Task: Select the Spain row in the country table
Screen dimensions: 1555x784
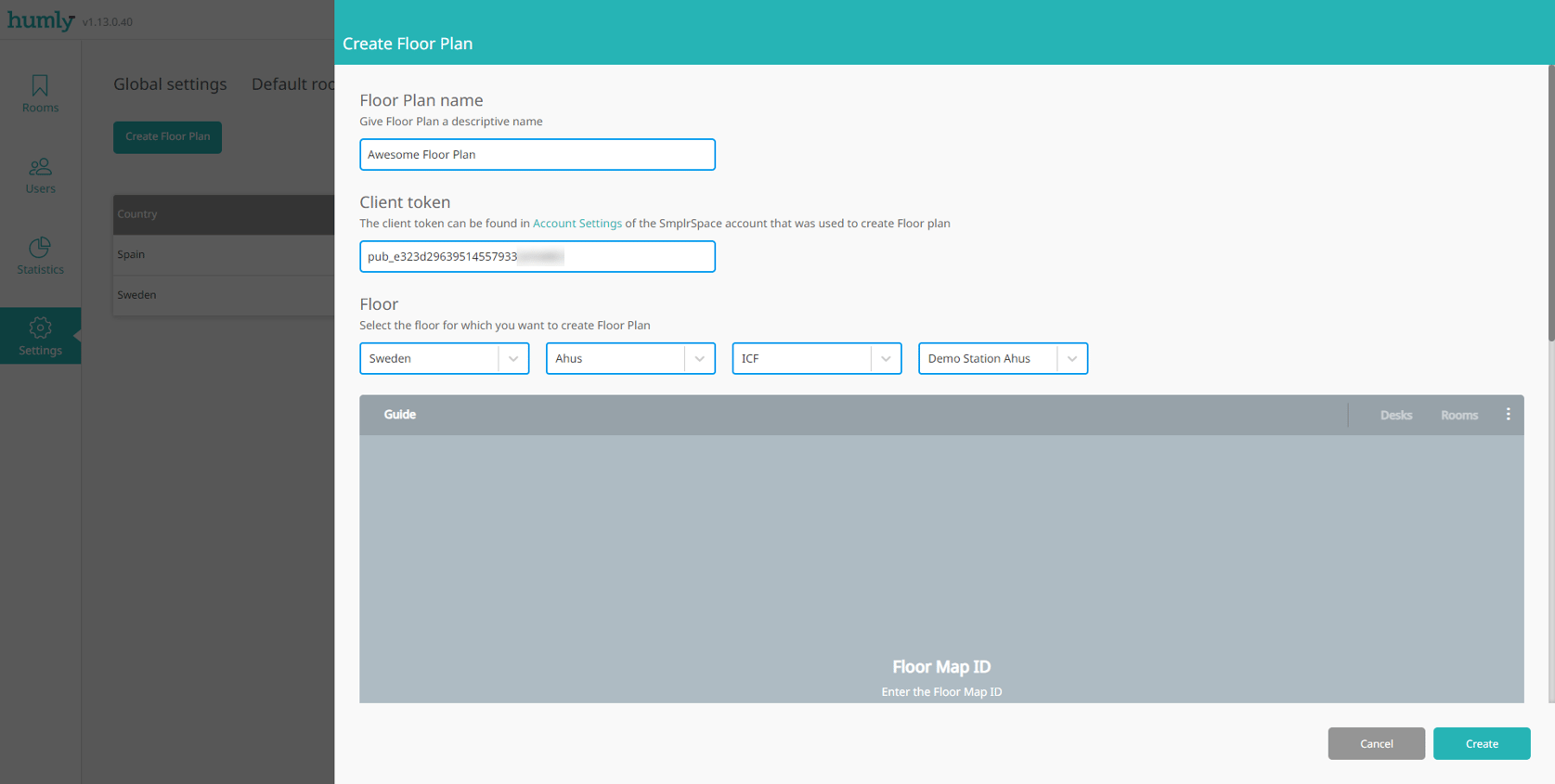Action: click(x=224, y=254)
